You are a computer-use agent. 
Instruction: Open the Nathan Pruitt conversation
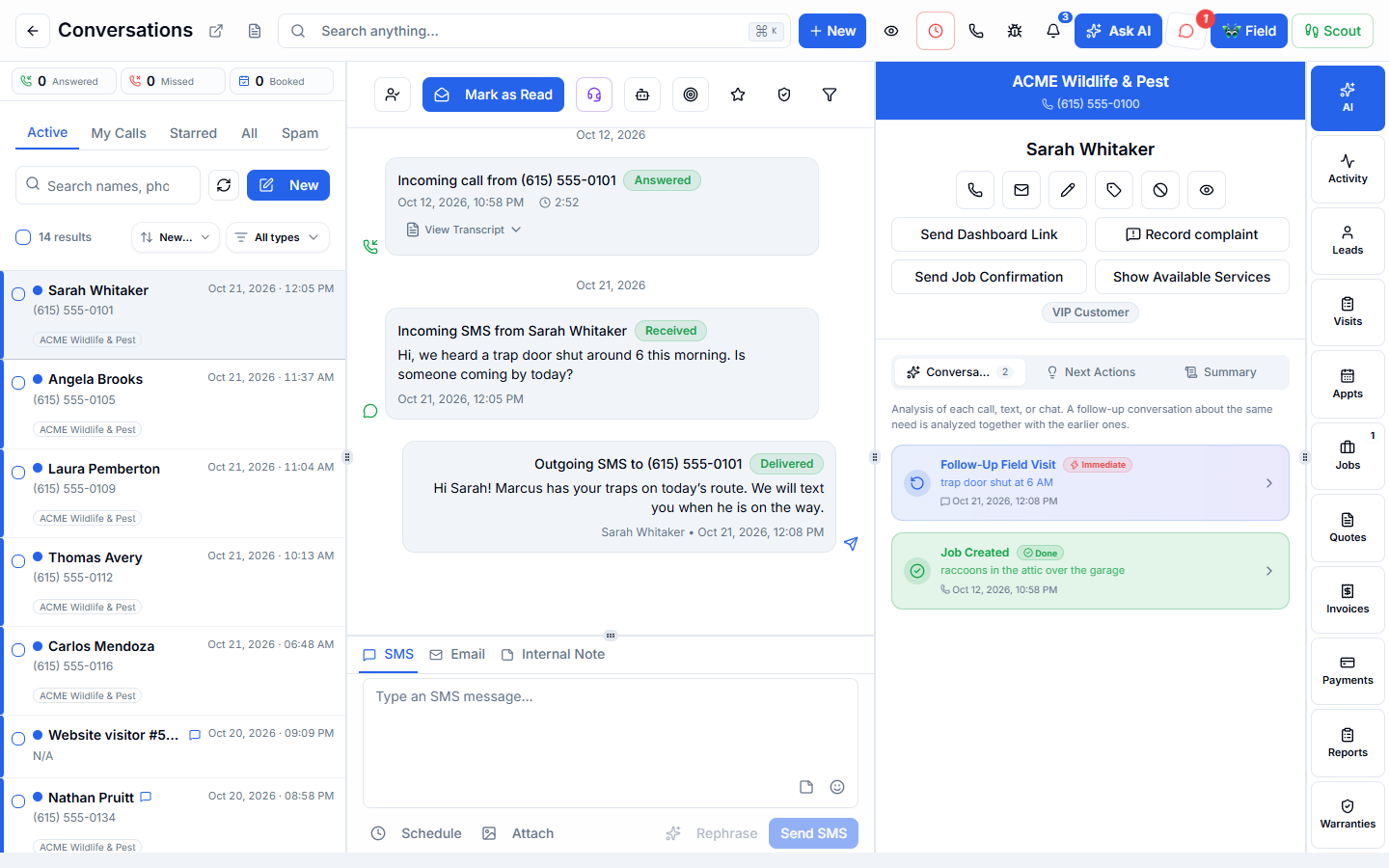coord(175,815)
